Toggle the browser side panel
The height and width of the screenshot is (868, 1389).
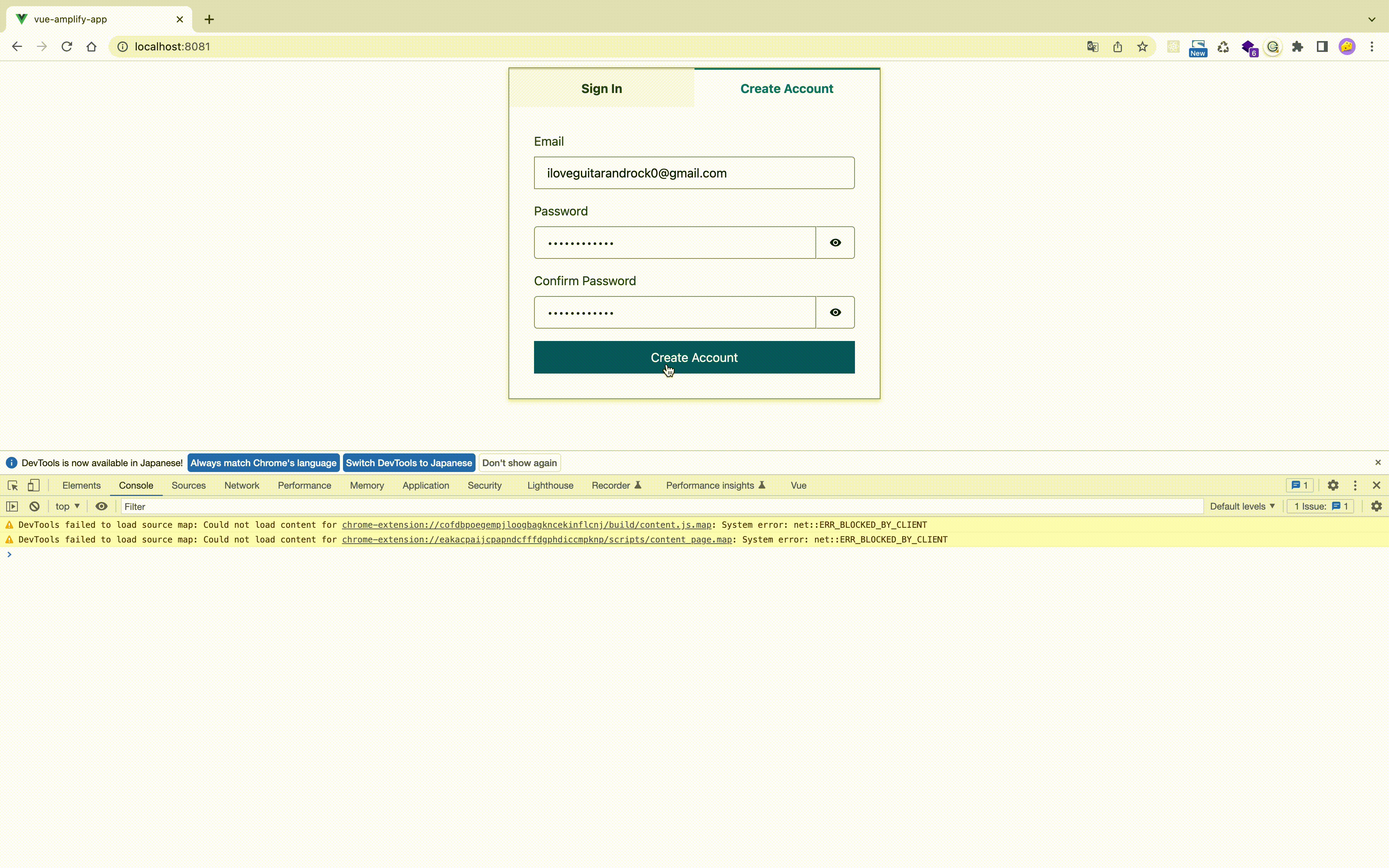1322,46
